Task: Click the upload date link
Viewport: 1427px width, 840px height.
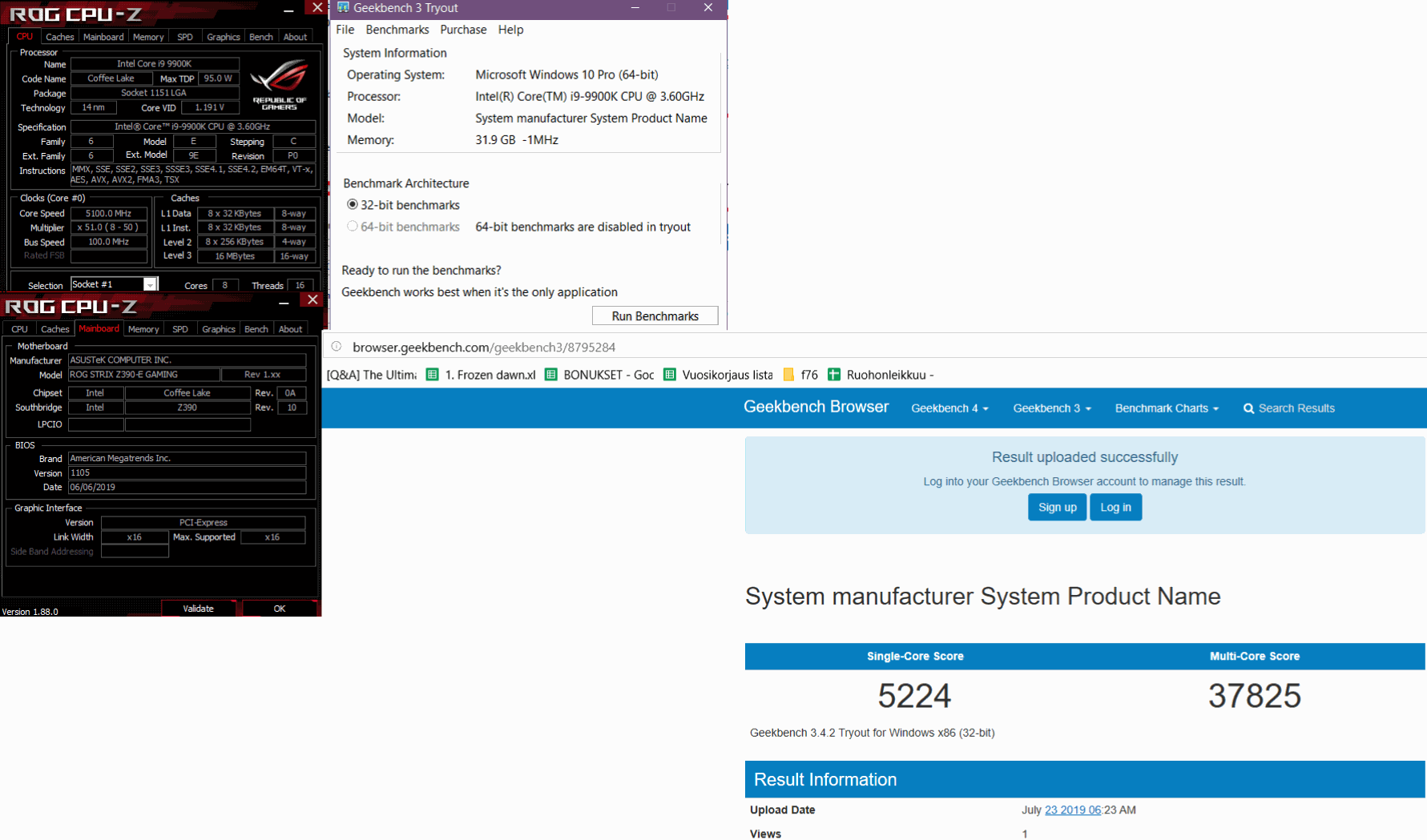Action: (1073, 810)
